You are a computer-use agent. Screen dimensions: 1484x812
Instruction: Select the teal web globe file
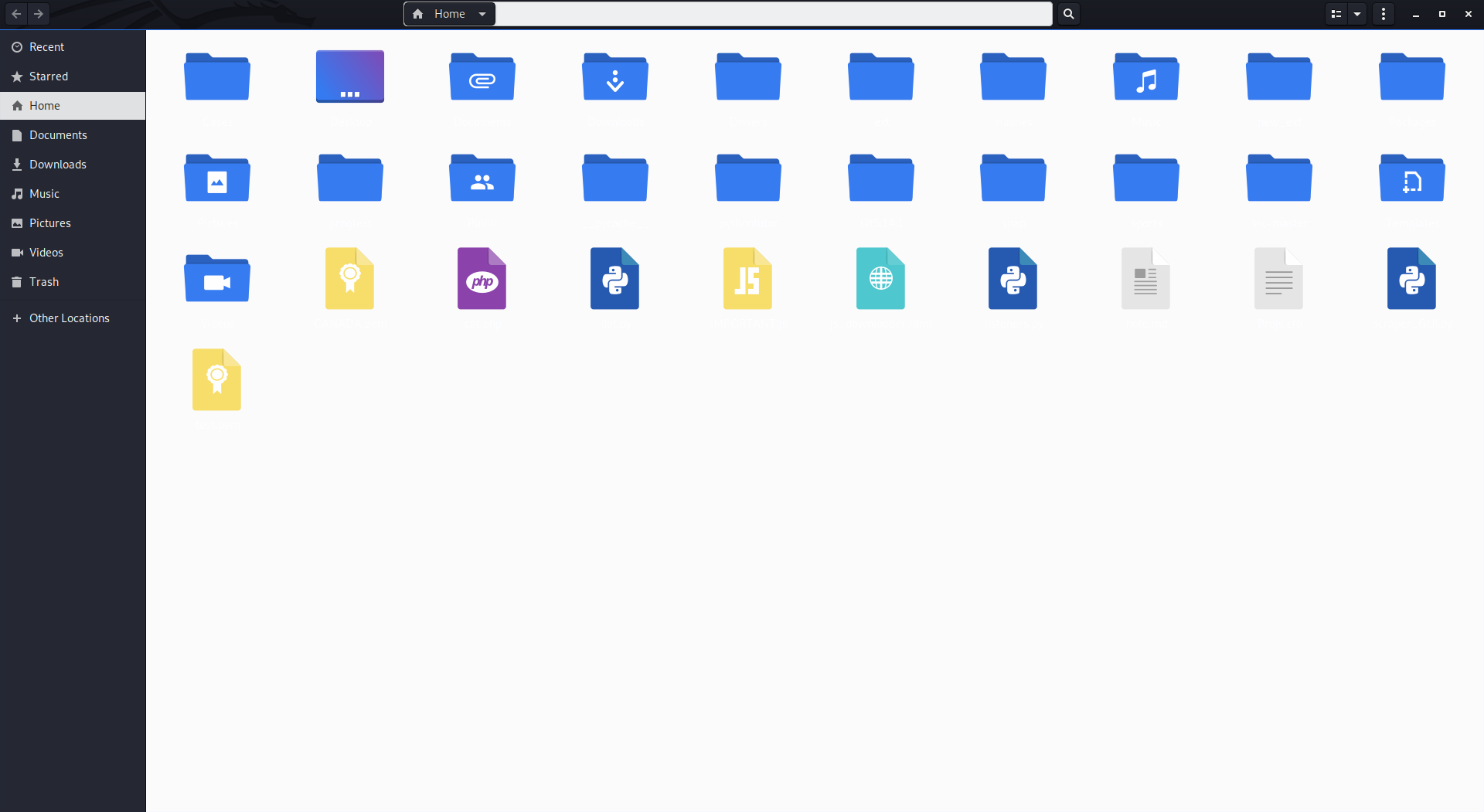tap(880, 279)
